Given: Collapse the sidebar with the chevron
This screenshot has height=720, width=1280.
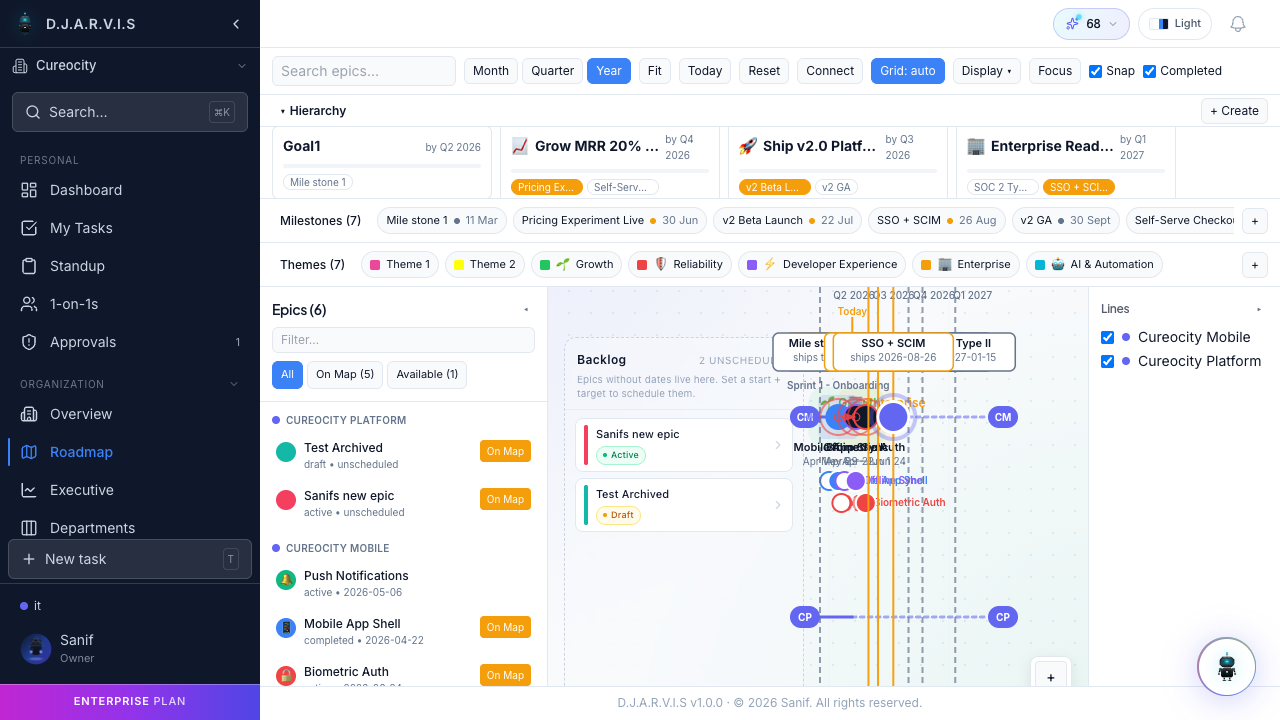Looking at the screenshot, I should tap(236, 24).
